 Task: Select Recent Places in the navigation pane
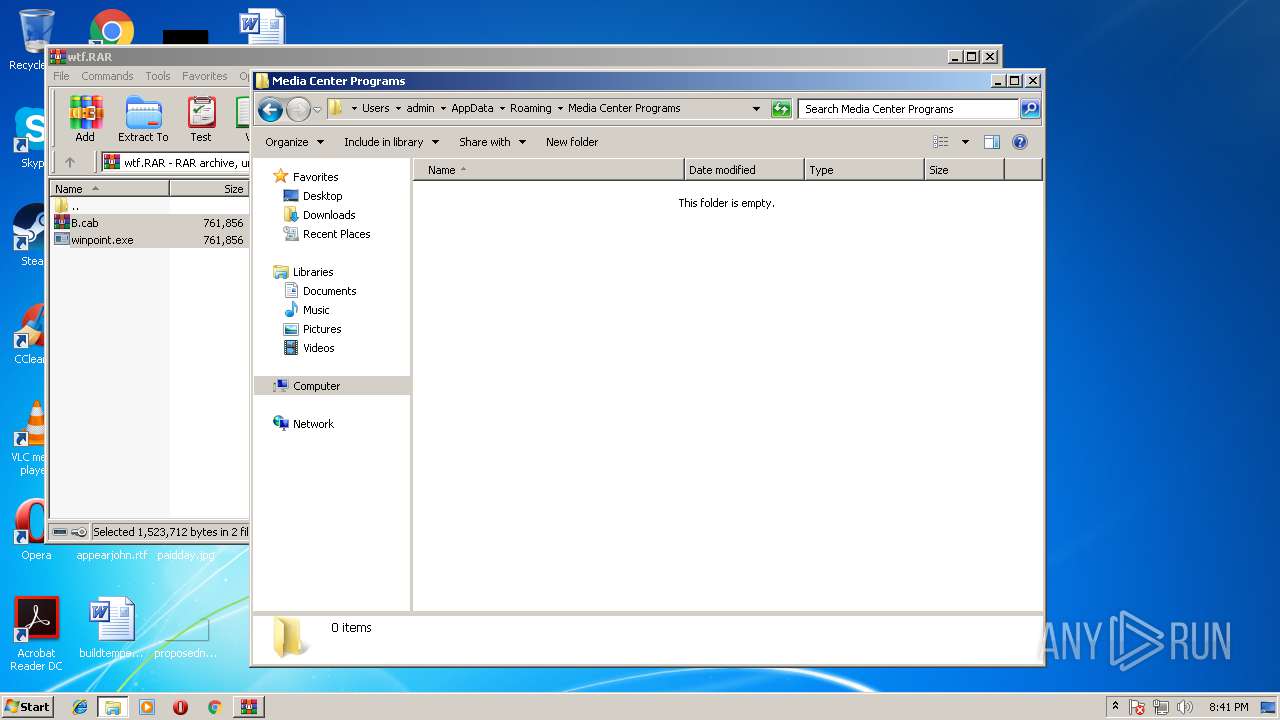[336, 234]
